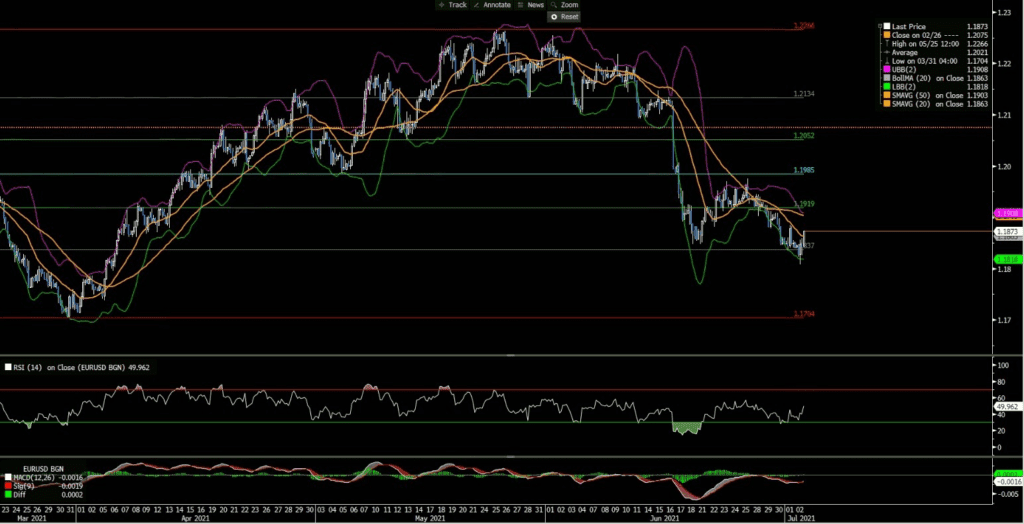The height and width of the screenshot is (524, 1024).
Task: Select the Last Price legend label
Action: tap(908, 26)
